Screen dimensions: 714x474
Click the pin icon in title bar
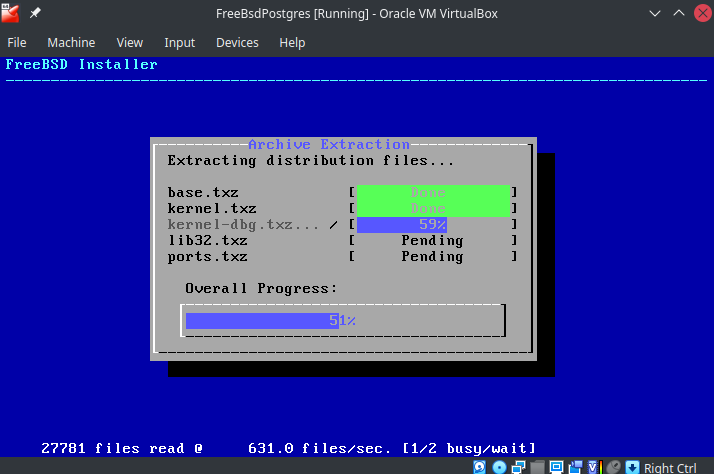(x=35, y=13)
